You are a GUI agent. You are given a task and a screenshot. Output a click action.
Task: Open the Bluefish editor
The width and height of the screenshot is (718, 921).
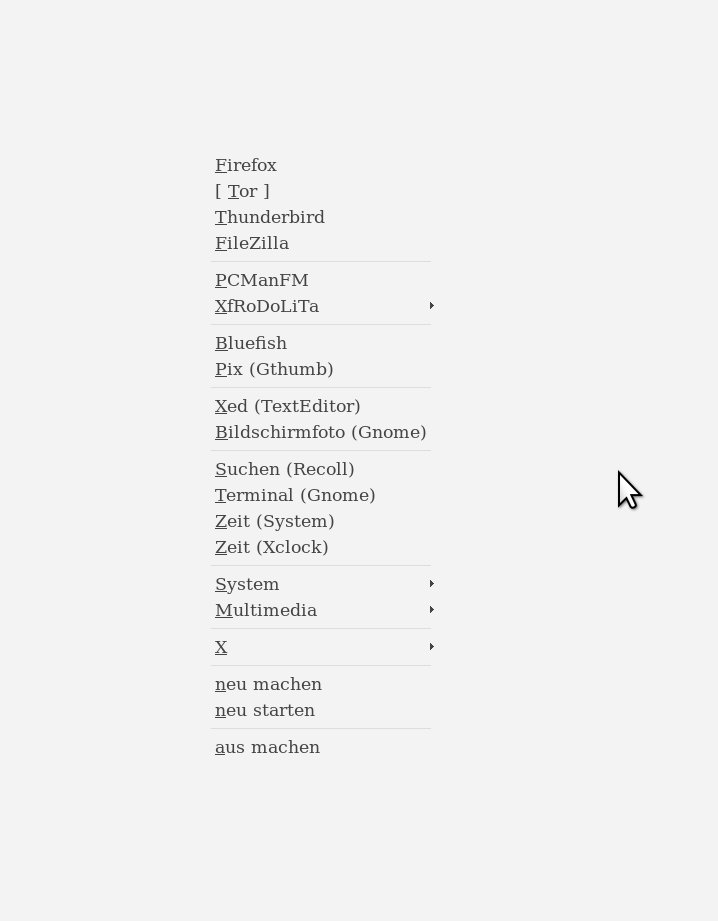click(251, 344)
